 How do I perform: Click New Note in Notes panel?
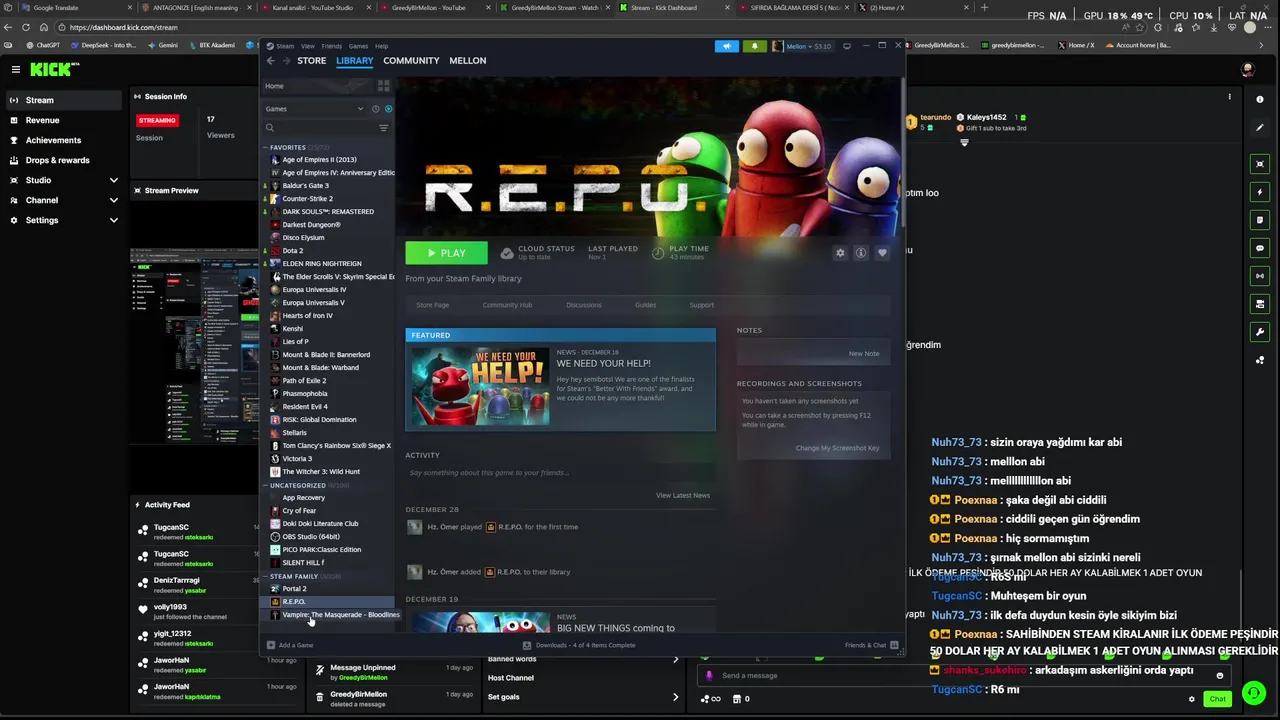coord(864,353)
